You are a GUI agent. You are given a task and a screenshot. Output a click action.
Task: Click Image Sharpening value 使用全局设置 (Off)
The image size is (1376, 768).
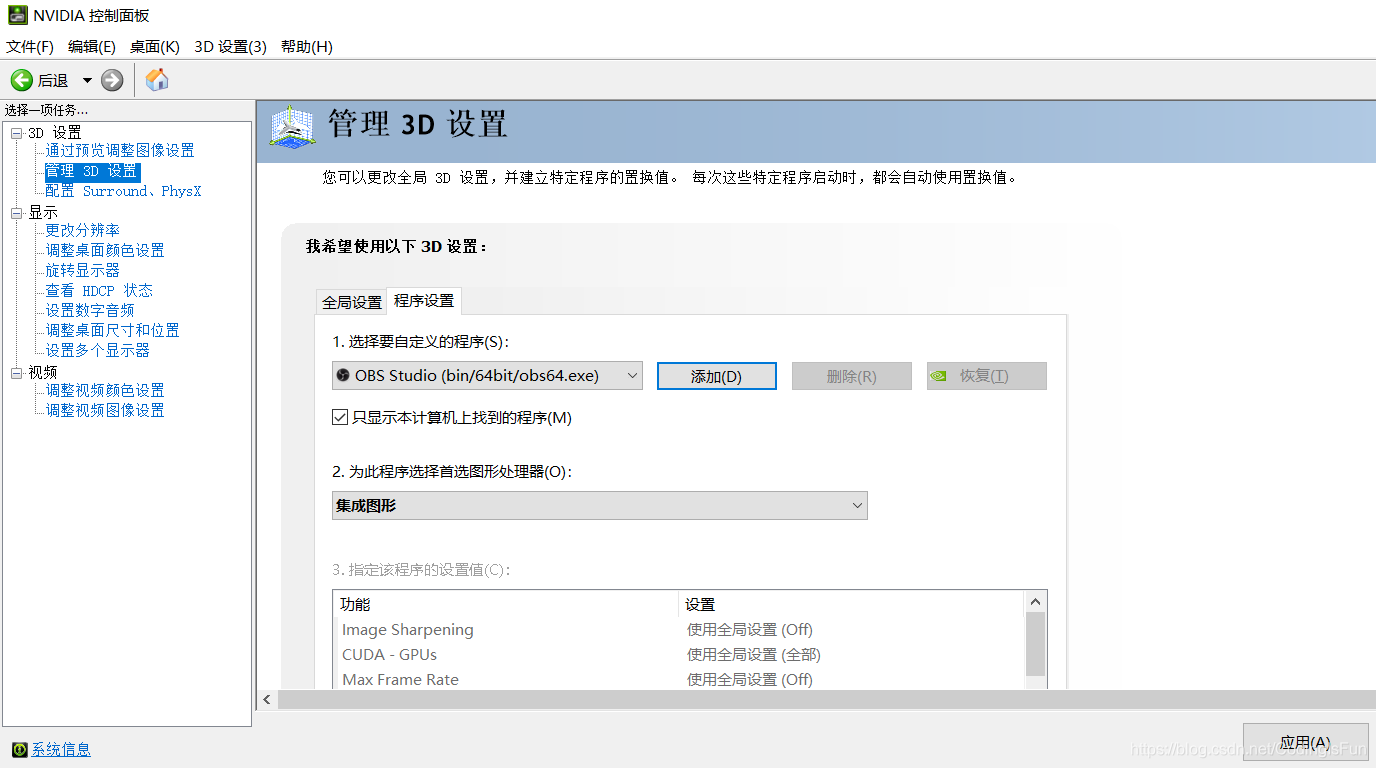750,630
